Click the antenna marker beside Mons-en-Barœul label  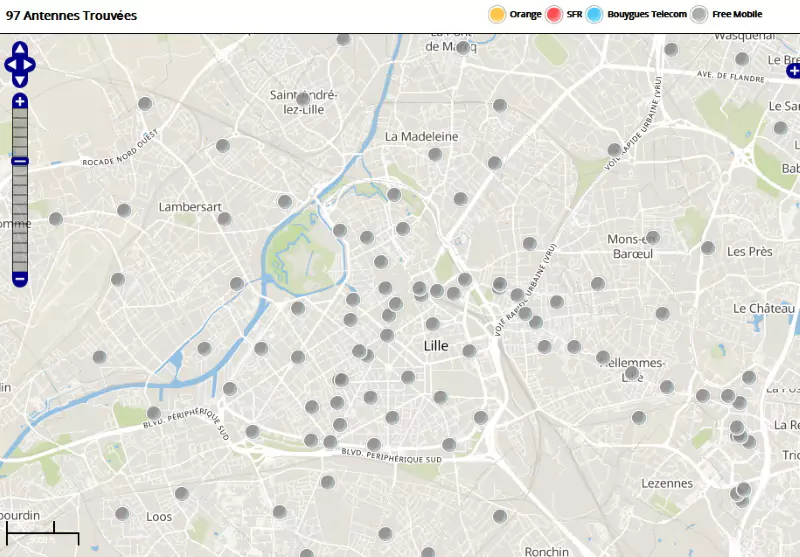(653, 238)
